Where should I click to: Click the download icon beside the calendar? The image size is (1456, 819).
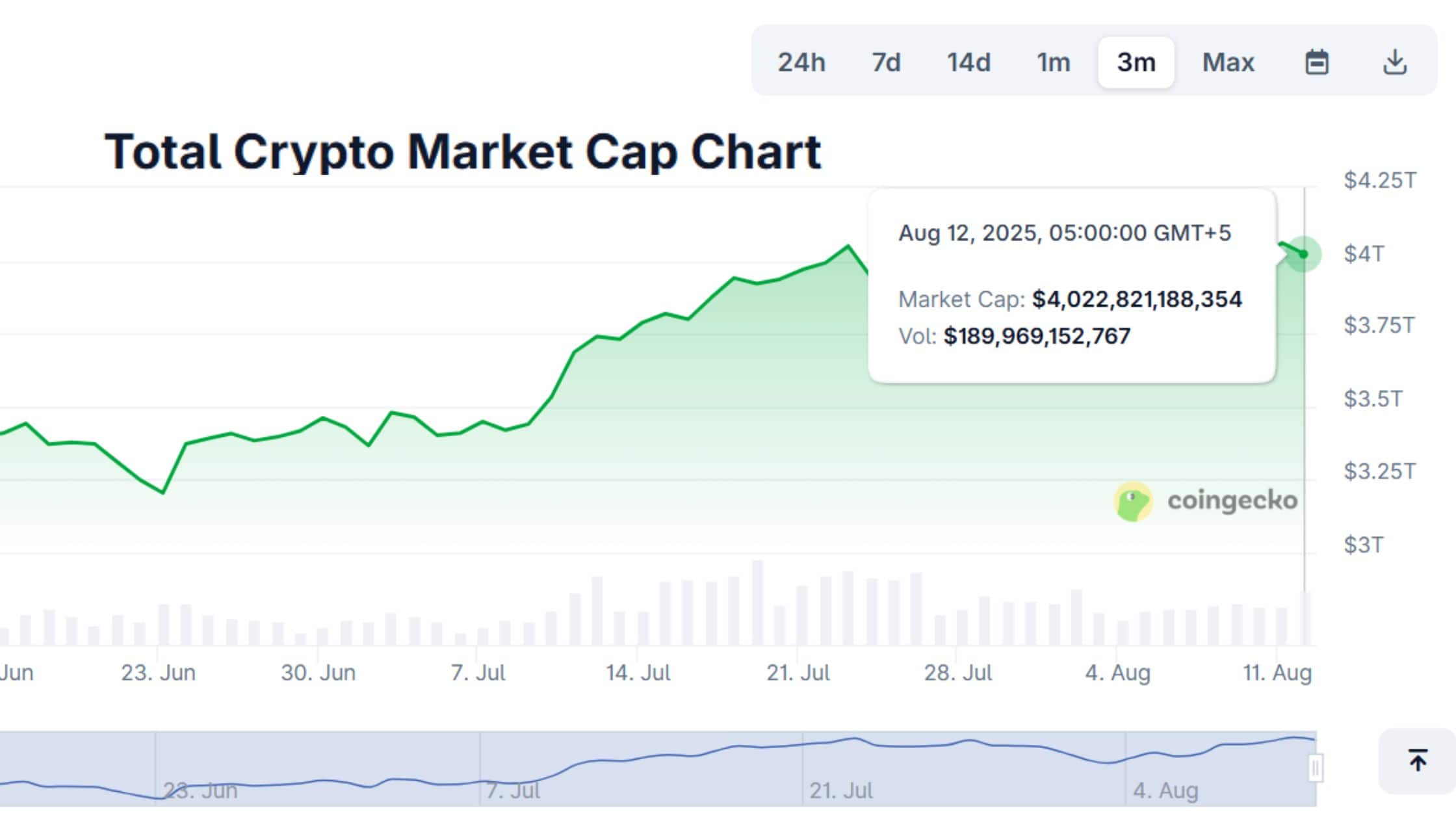tap(1395, 62)
